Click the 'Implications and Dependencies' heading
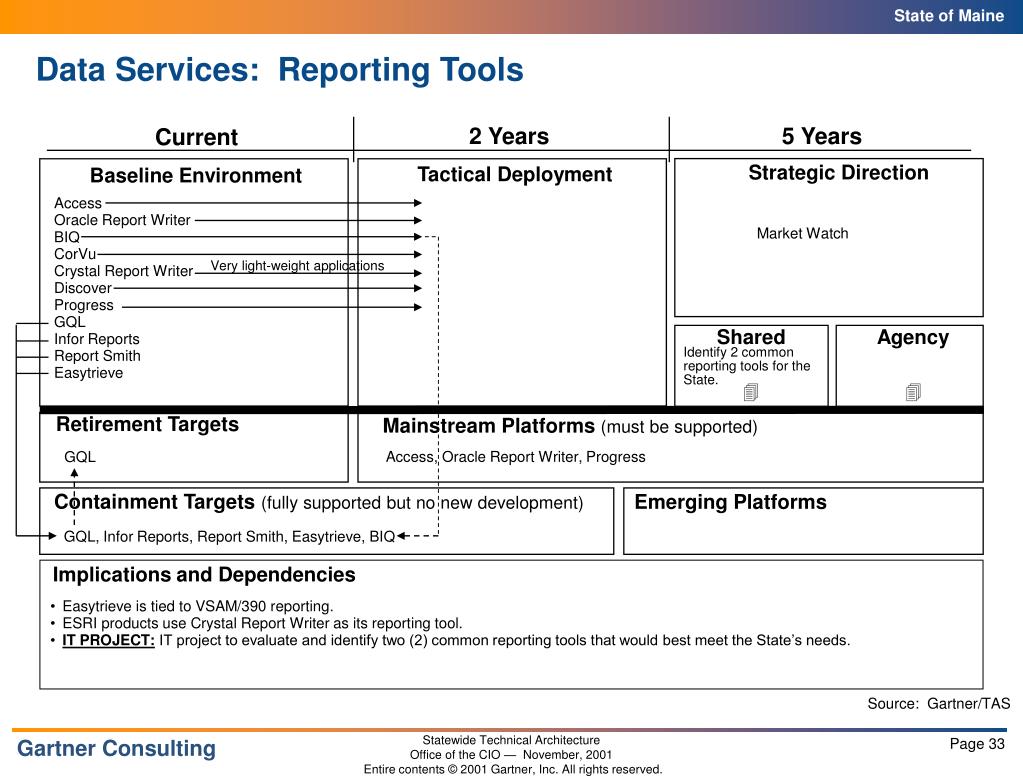 pyautogui.click(x=204, y=575)
